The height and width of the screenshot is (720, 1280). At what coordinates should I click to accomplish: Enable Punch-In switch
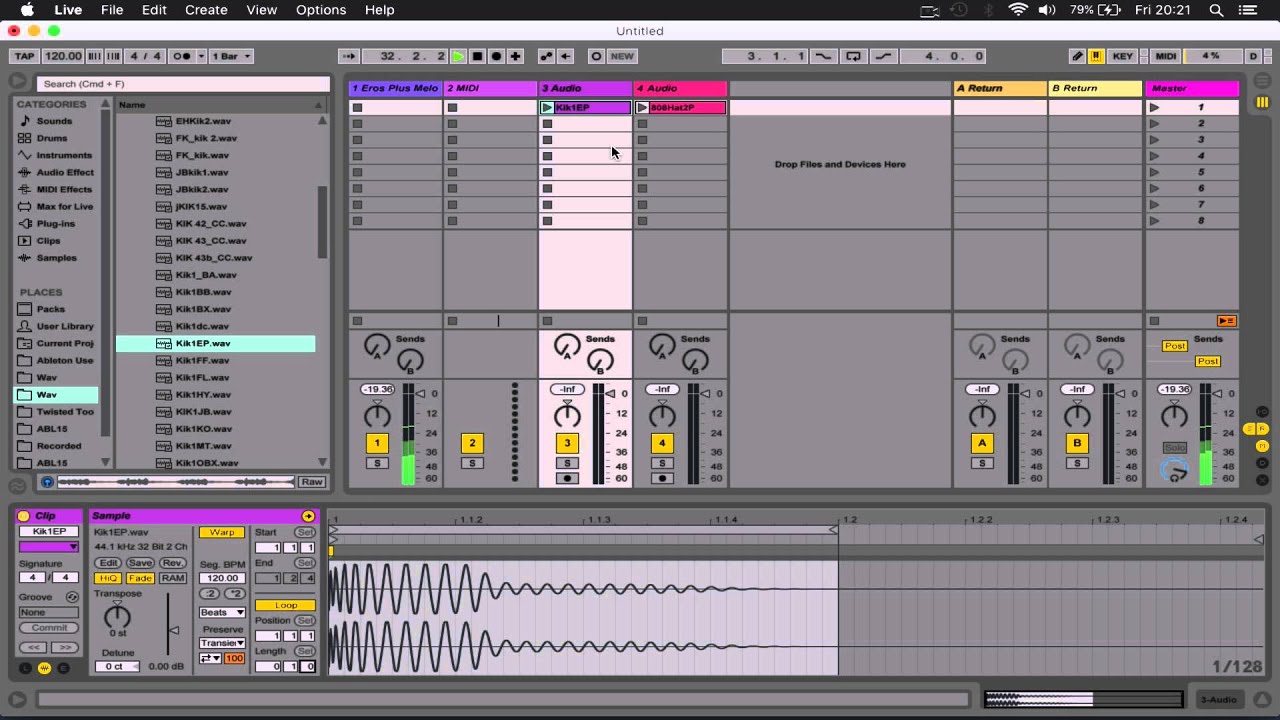point(823,56)
